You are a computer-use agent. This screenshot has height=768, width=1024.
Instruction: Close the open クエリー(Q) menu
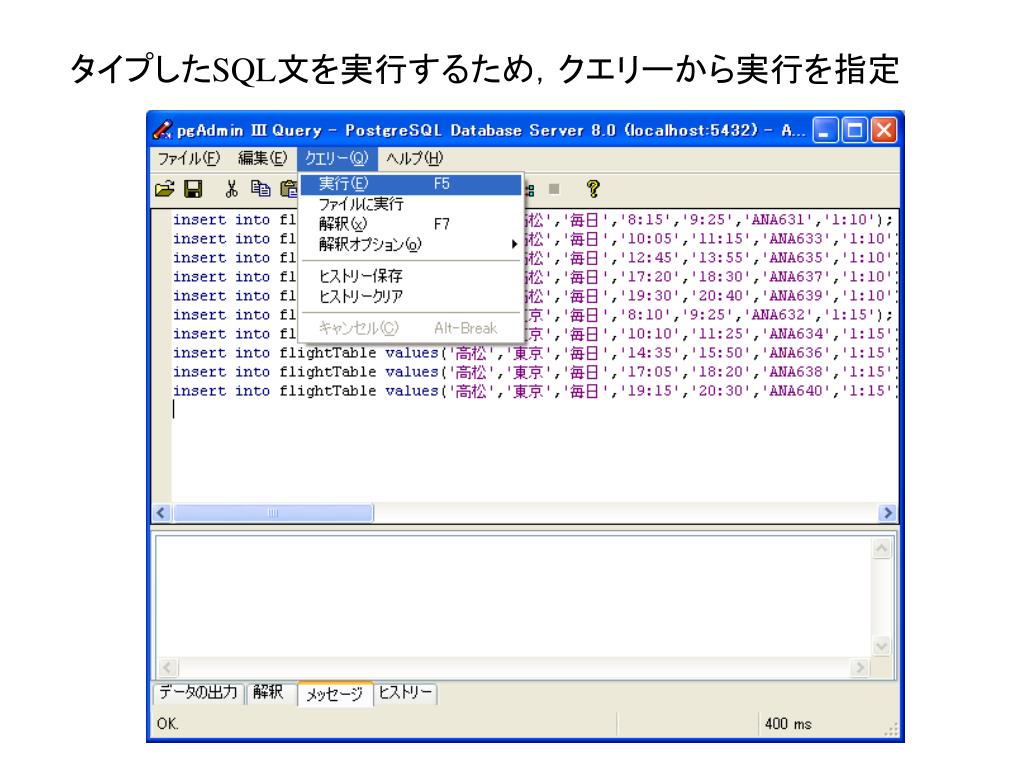[337, 158]
